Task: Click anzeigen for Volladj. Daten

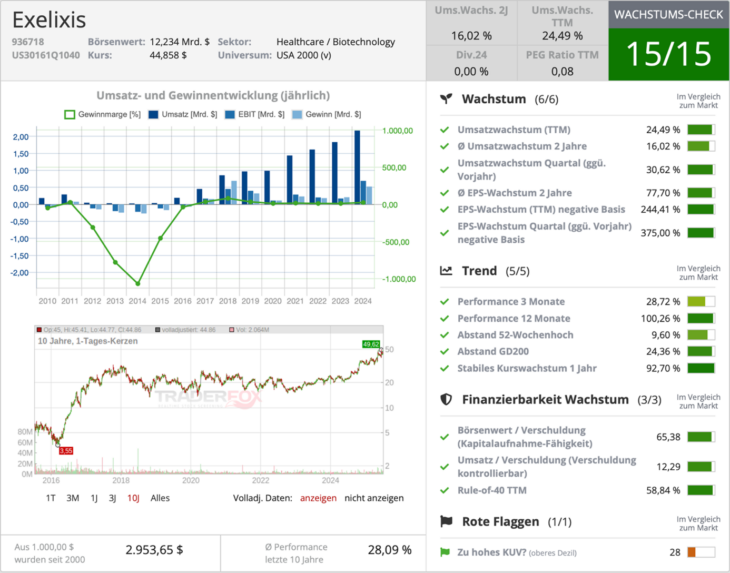Action: pyautogui.click(x=318, y=498)
